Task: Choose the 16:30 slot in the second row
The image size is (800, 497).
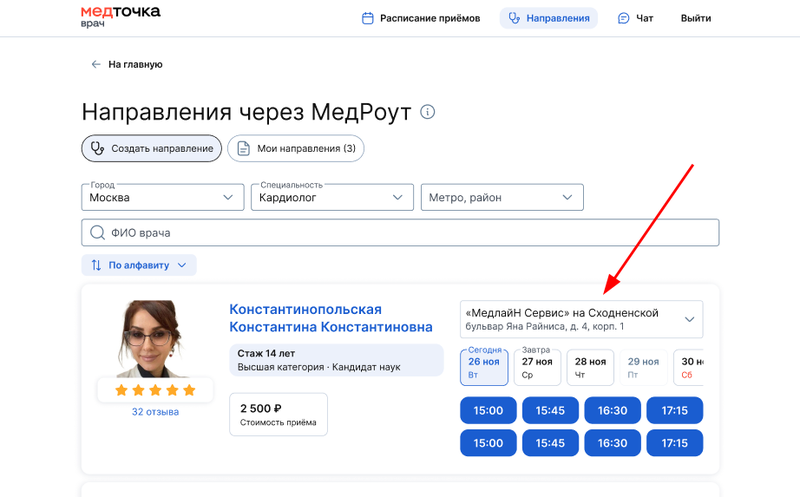Action: tap(612, 443)
